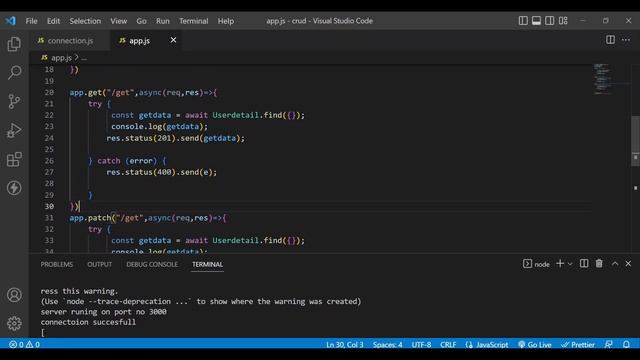The height and width of the screenshot is (360, 640).
Task: Open notifications bell icon
Action: coord(626,344)
